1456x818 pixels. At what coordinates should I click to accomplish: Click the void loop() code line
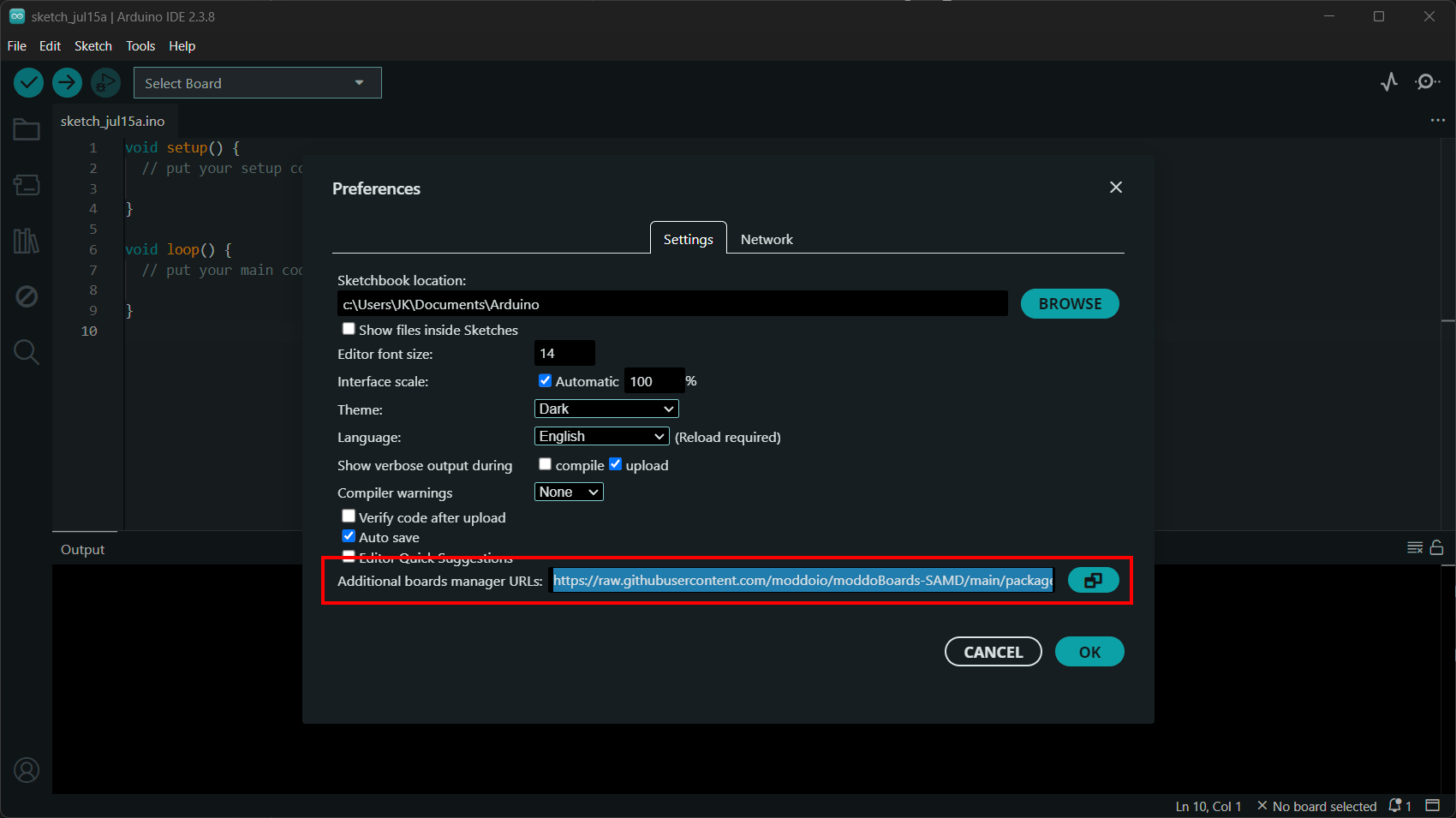tap(178, 249)
